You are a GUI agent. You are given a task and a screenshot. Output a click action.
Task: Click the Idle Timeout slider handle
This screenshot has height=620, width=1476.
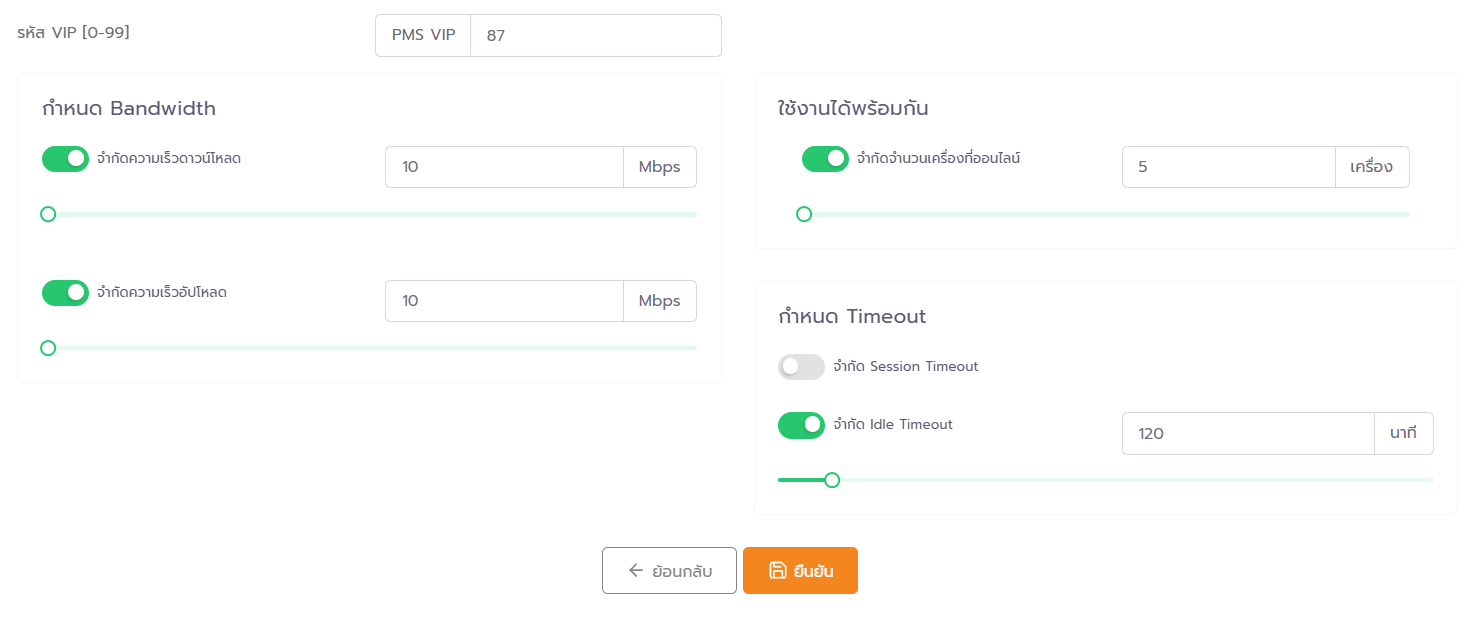tap(832, 480)
